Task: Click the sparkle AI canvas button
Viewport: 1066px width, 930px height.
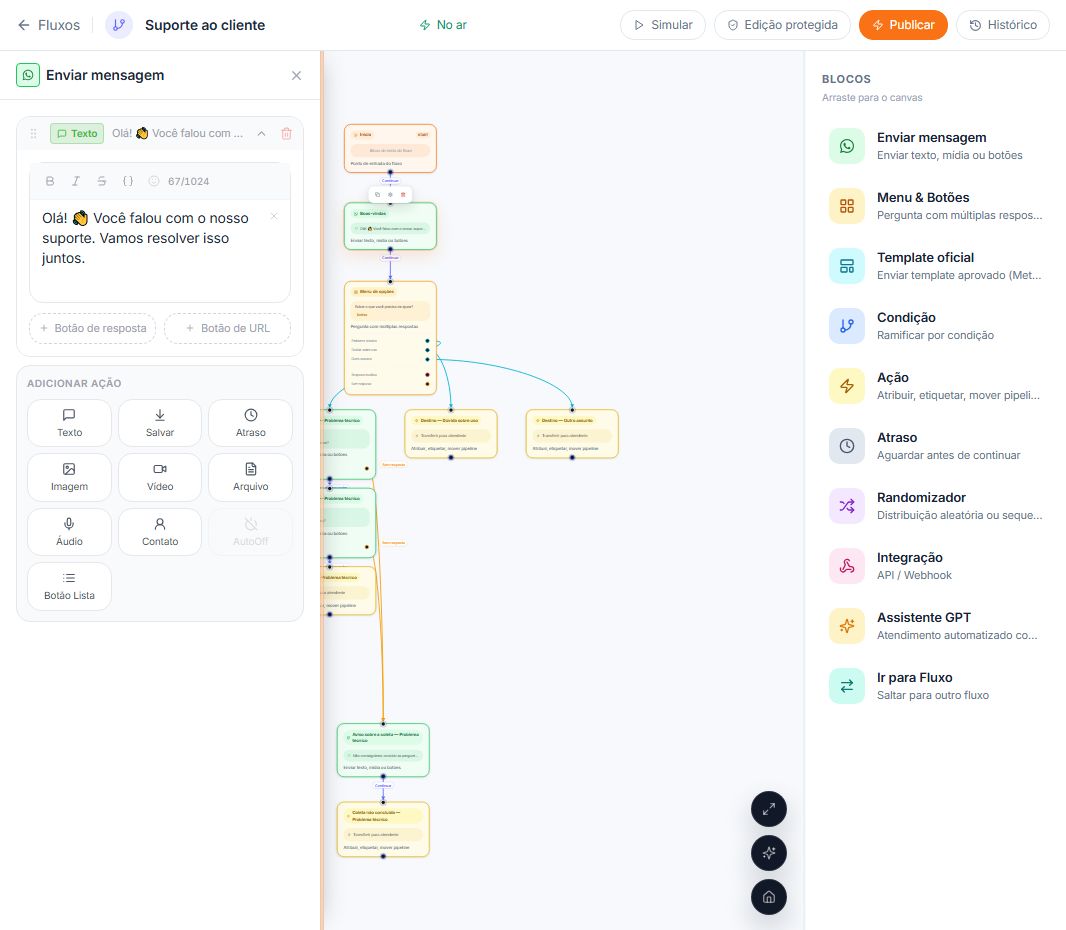Action: (769, 853)
